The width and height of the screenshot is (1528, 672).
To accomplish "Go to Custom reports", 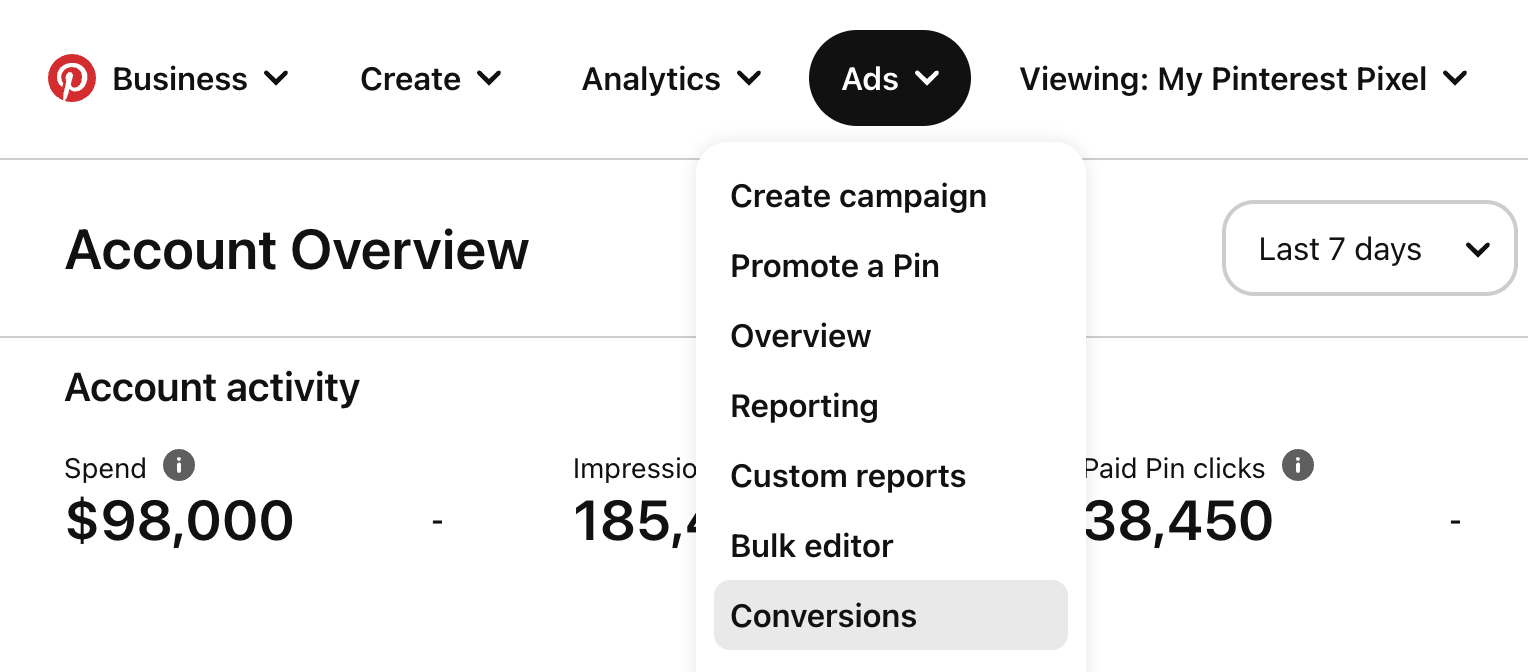I will pos(848,476).
